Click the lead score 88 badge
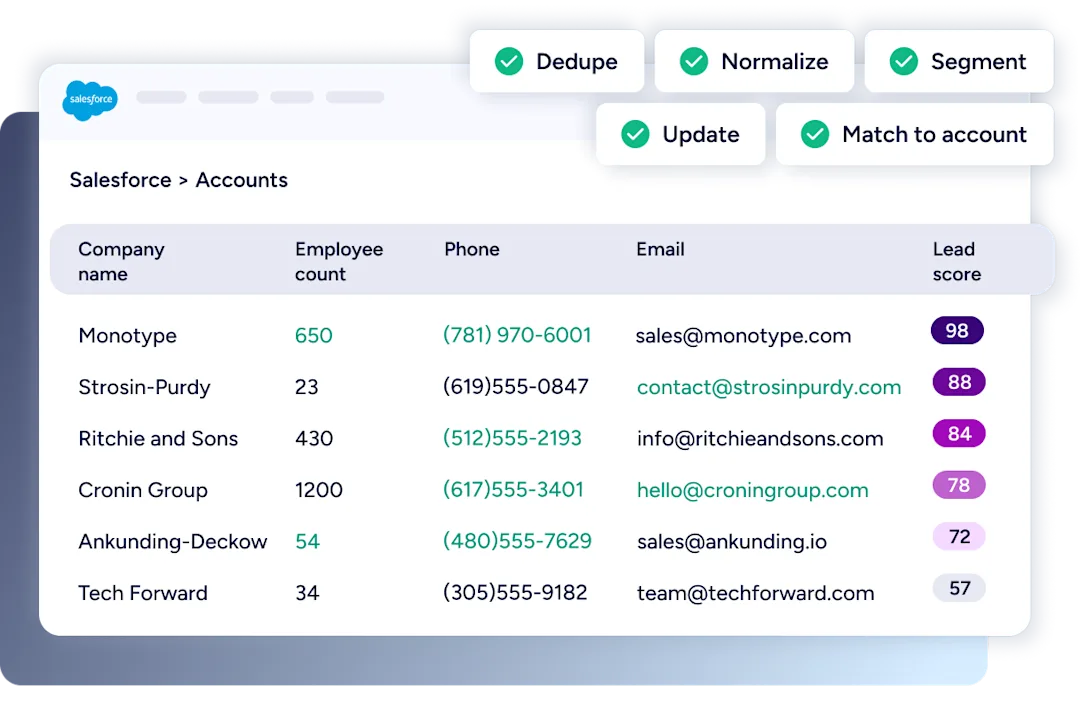The image size is (1080, 720). pyautogui.click(x=959, y=382)
